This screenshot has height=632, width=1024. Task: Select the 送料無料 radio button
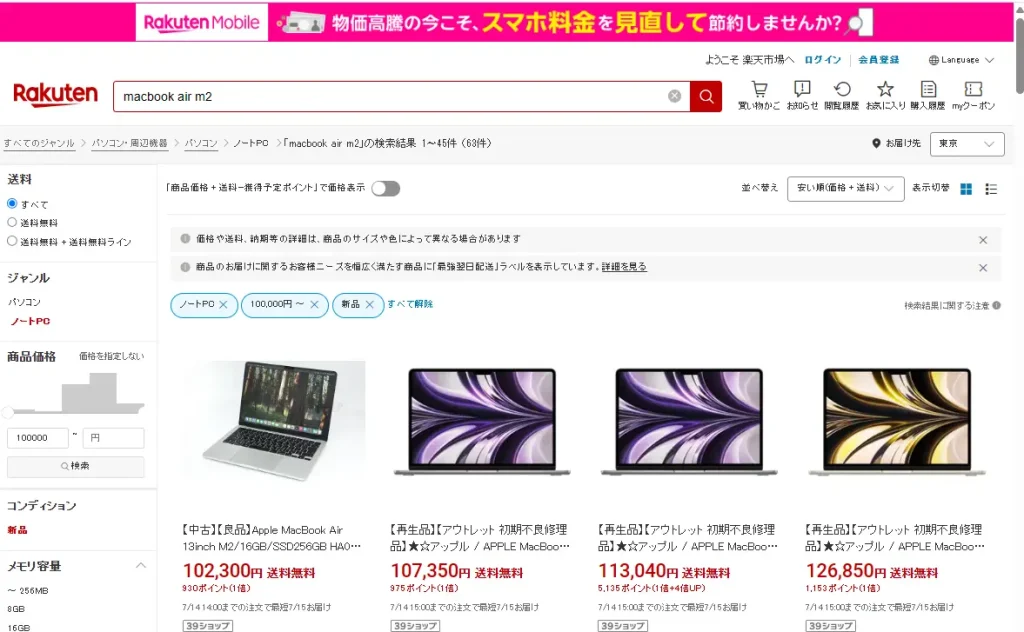12,222
